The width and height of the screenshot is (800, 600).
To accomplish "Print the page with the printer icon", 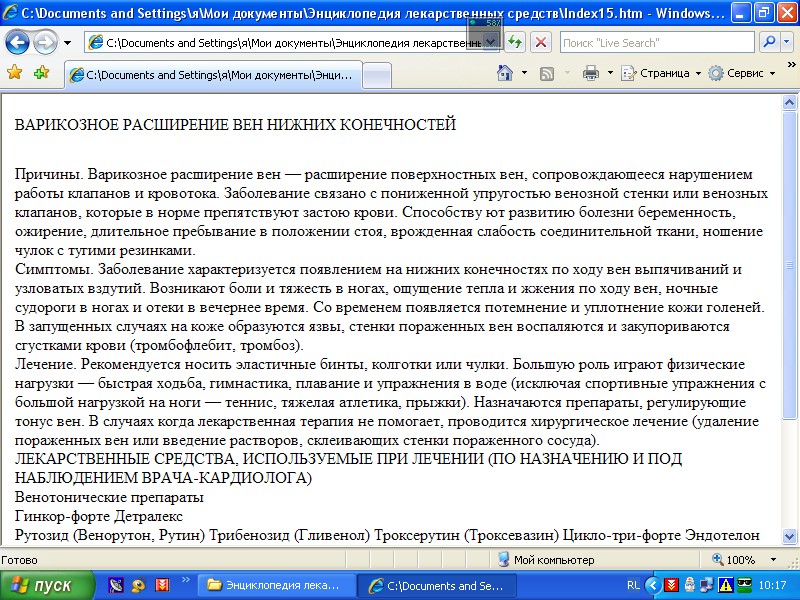I will pos(591,73).
